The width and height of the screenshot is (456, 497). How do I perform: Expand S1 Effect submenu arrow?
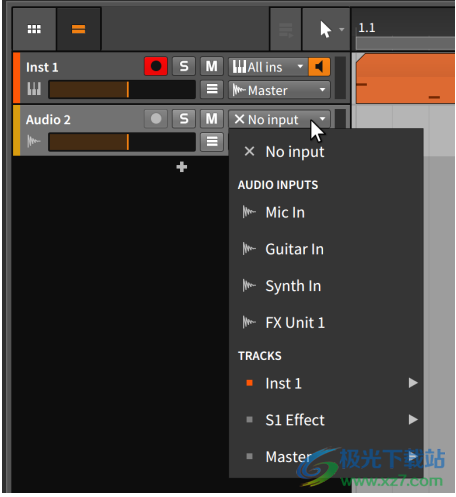(413, 420)
